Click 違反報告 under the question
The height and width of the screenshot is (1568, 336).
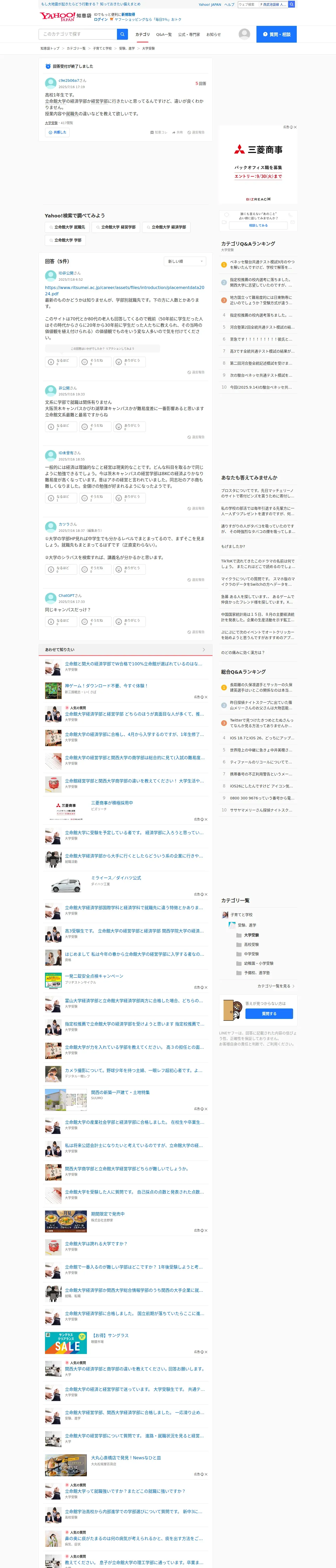pos(196,132)
